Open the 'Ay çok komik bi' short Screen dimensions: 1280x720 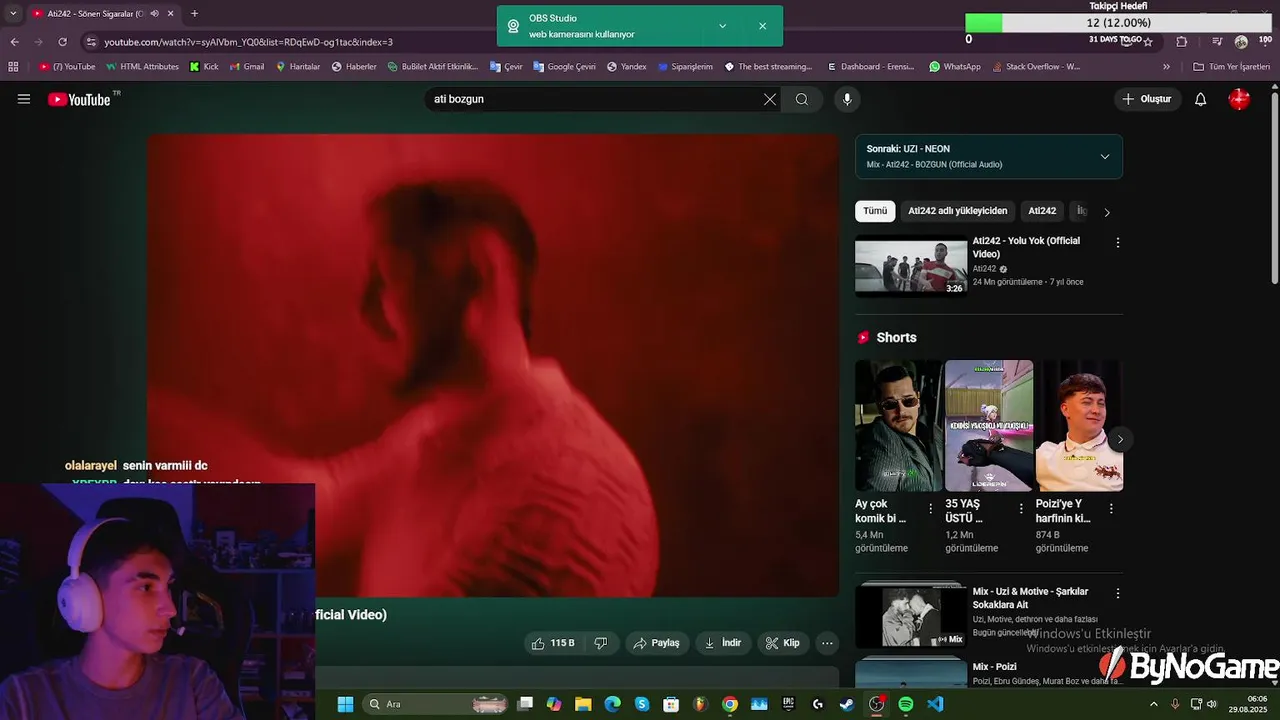tap(898, 425)
